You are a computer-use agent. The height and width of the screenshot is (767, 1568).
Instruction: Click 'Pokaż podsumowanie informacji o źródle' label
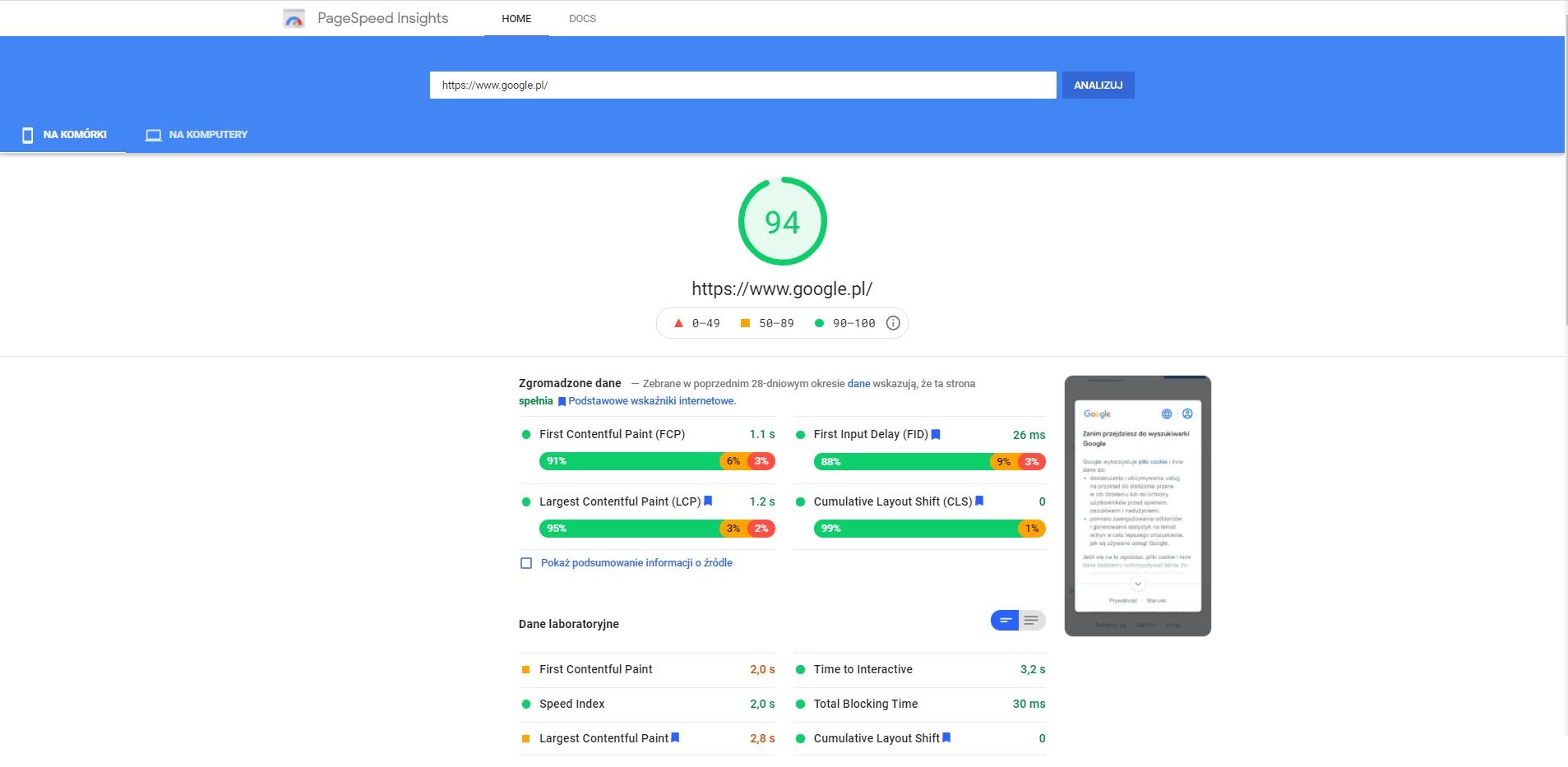(x=636, y=563)
